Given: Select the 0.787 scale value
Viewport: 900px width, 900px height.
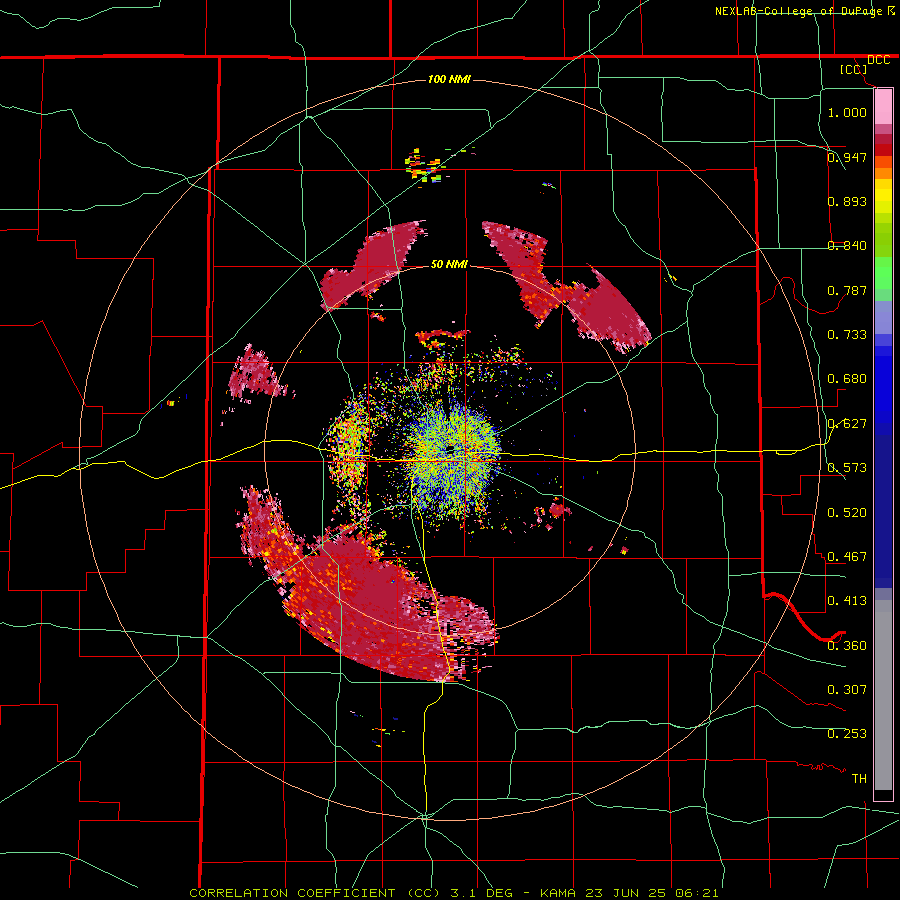Looking at the screenshot, I should point(847,290).
